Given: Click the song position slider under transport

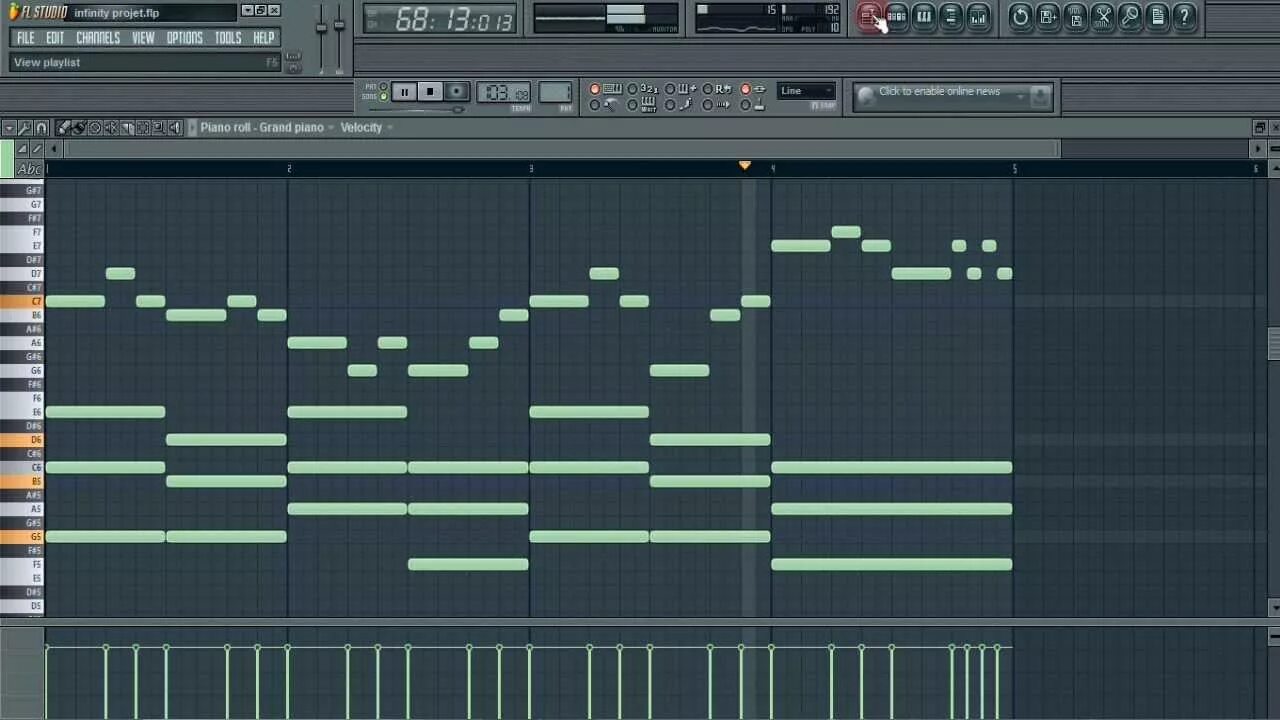Looking at the screenshot, I should pos(416,109).
